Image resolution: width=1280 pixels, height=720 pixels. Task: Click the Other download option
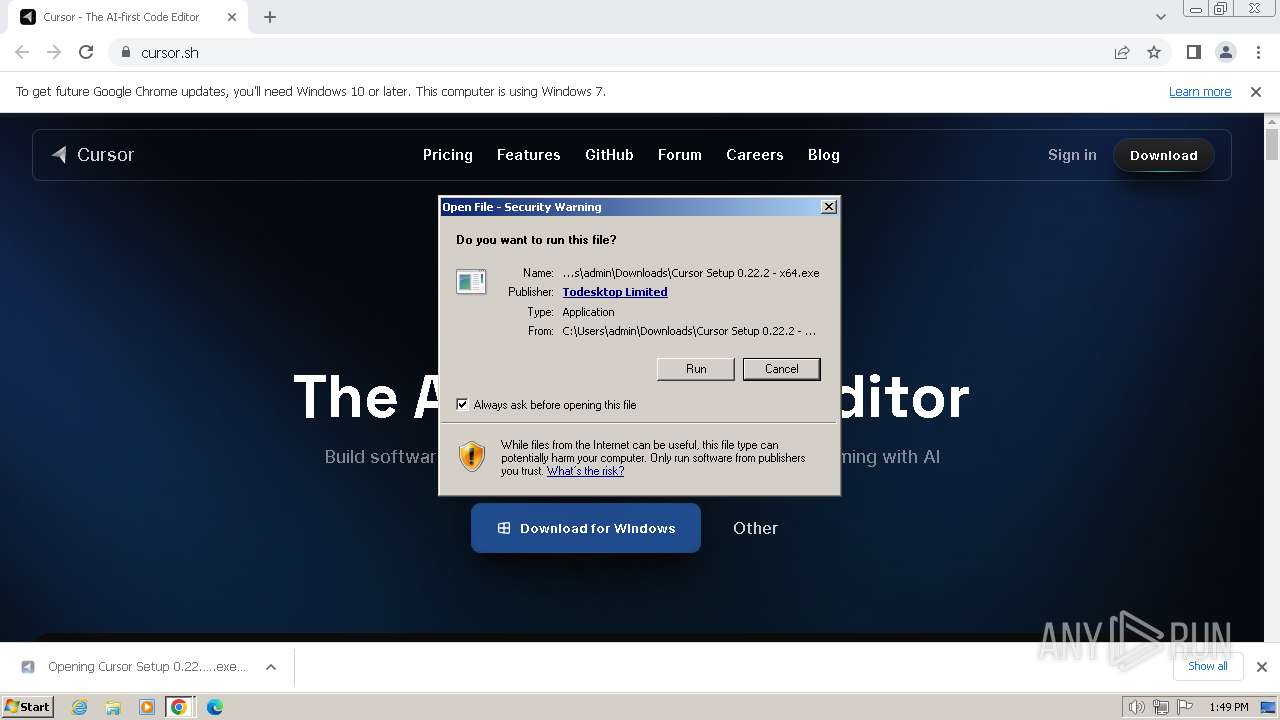pos(755,528)
